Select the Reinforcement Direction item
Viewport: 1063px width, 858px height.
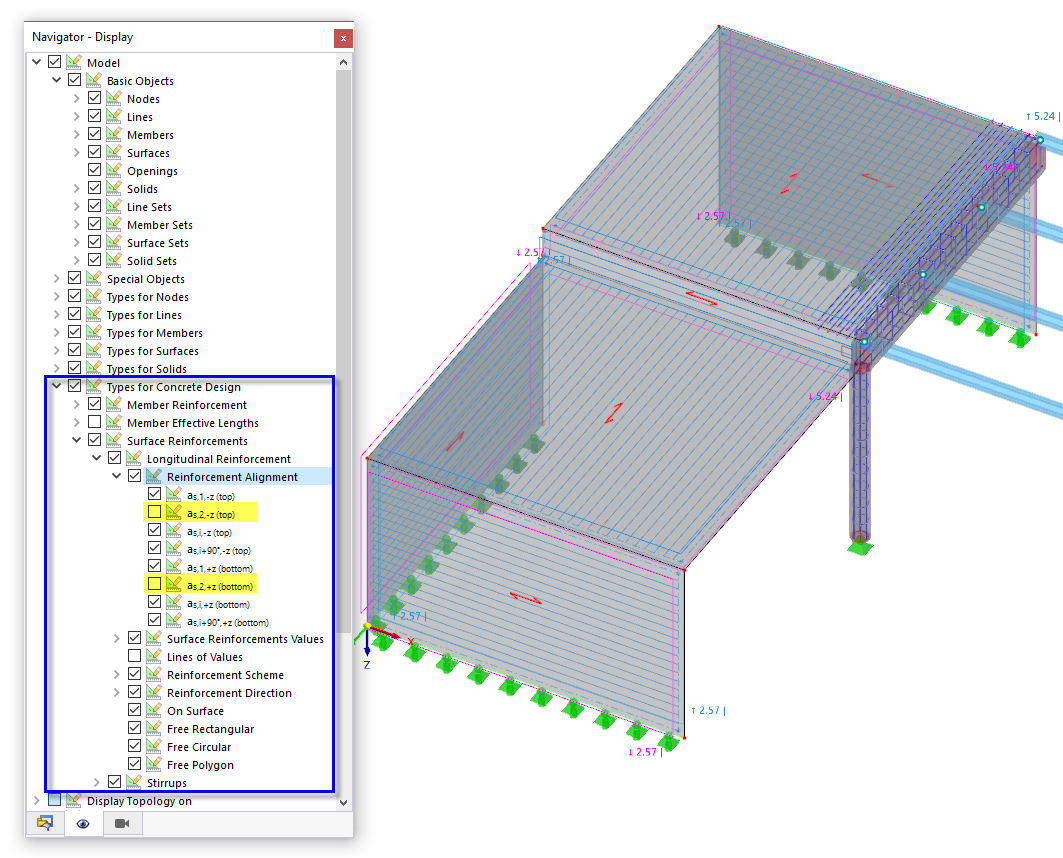pyautogui.click(x=229, y=693)
